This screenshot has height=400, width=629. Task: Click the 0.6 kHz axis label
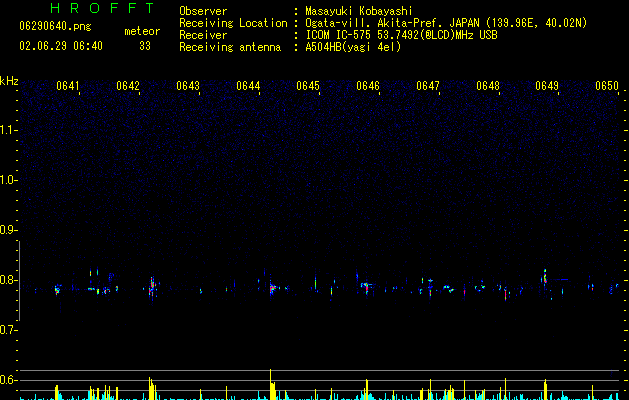point(8,380)
